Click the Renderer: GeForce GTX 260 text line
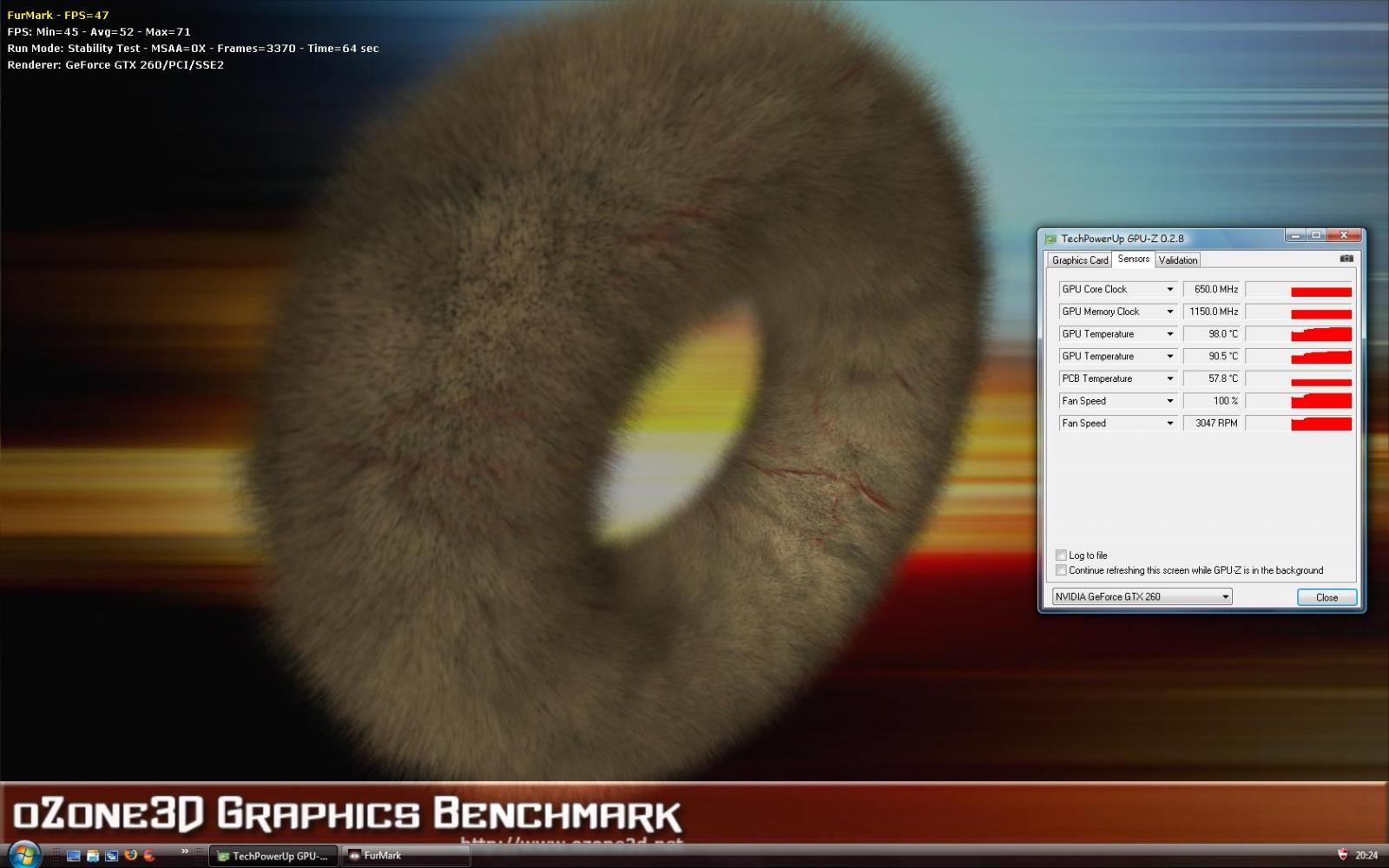This screenshot has height=868, width=1389. (x=115, y=65)
